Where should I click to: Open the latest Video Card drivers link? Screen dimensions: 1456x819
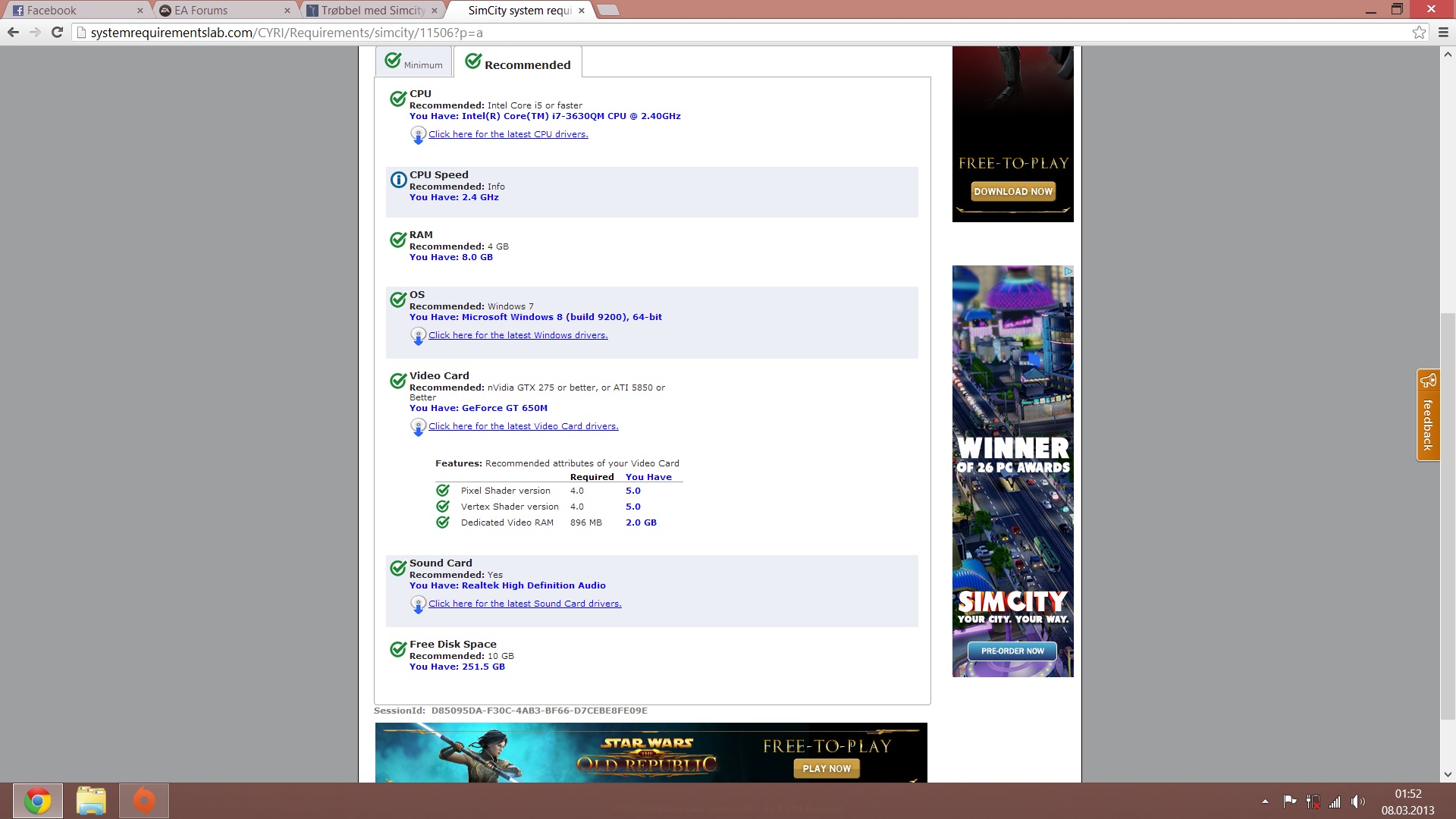pyautogui.click(x=523, y=426)
